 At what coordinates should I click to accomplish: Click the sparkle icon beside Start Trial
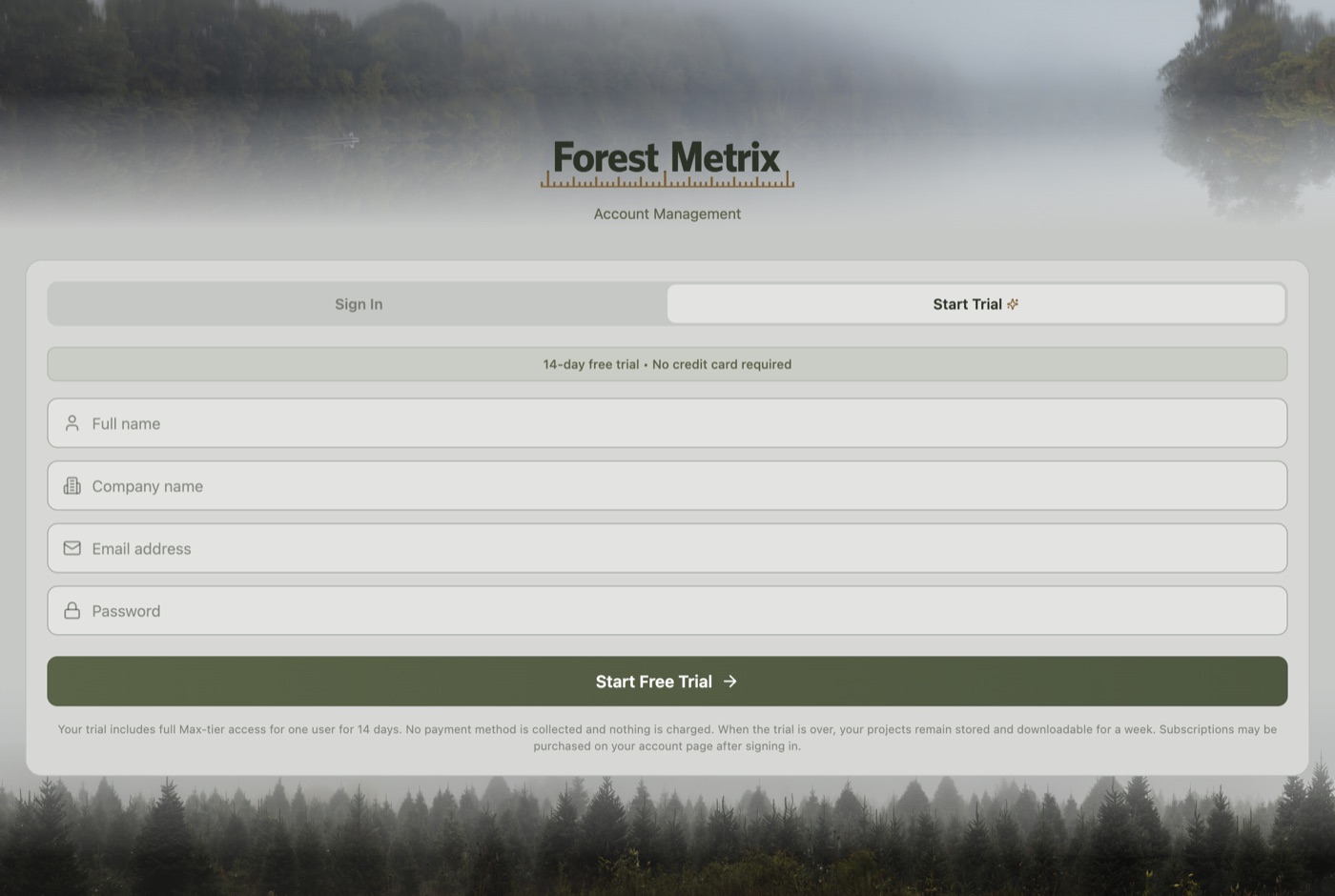(x=1013, y=304)
